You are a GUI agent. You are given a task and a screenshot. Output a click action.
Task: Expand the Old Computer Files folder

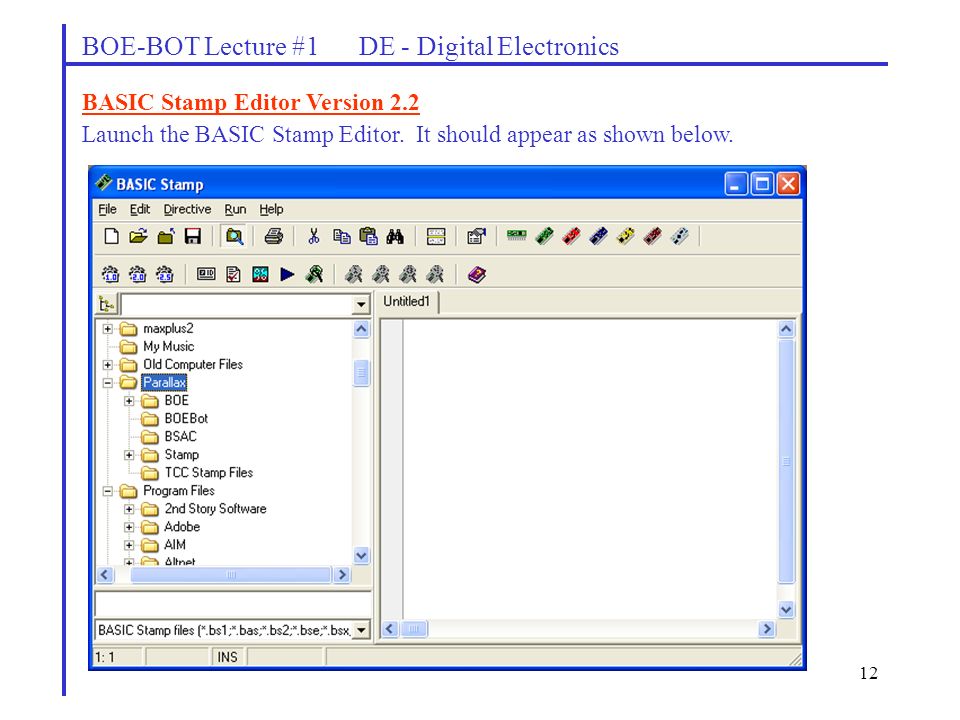[108, 365]
